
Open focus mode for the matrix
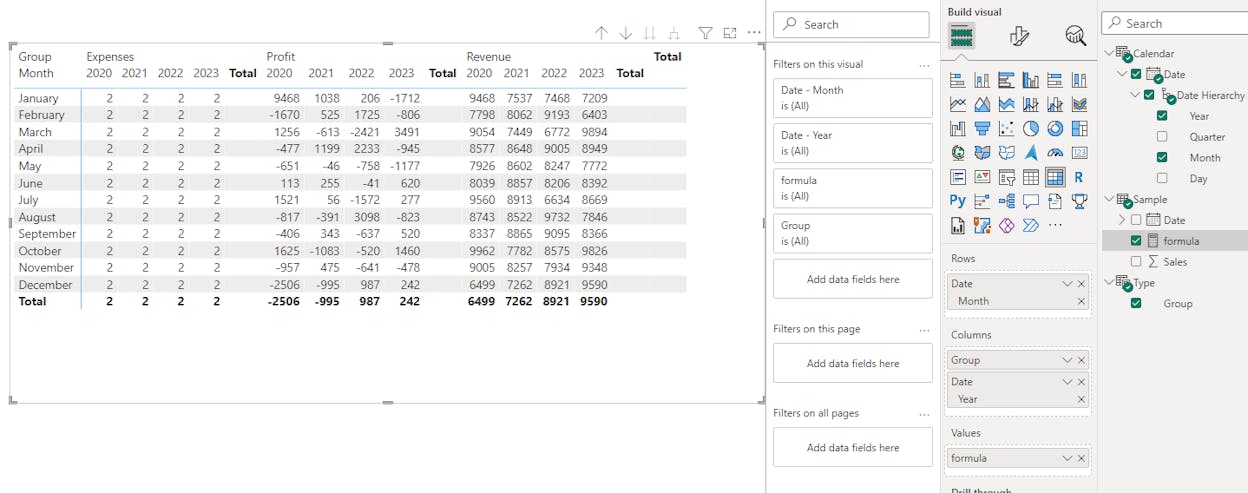click(730, 33)
